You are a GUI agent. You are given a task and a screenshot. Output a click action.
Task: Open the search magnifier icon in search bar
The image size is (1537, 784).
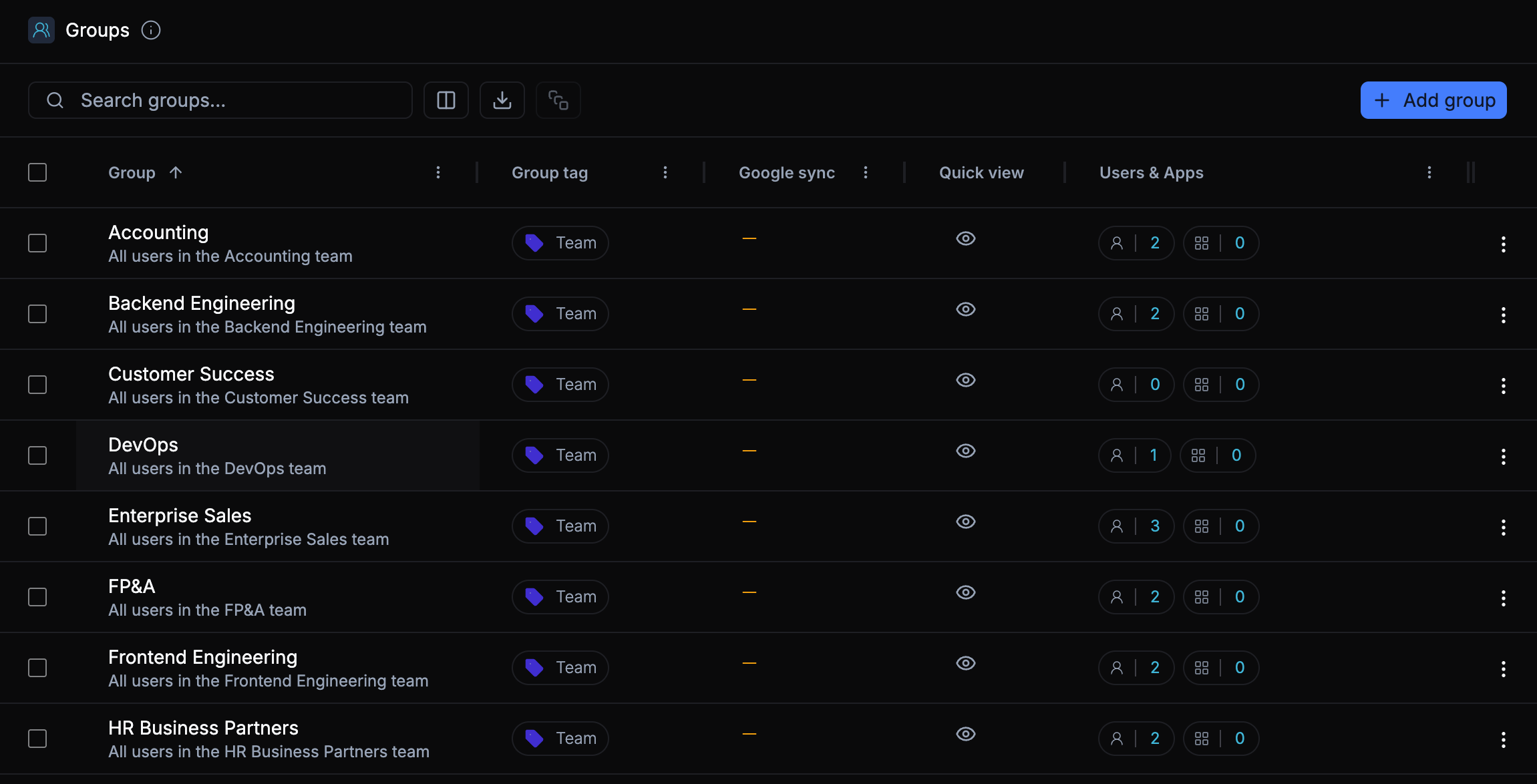[55, 100]
